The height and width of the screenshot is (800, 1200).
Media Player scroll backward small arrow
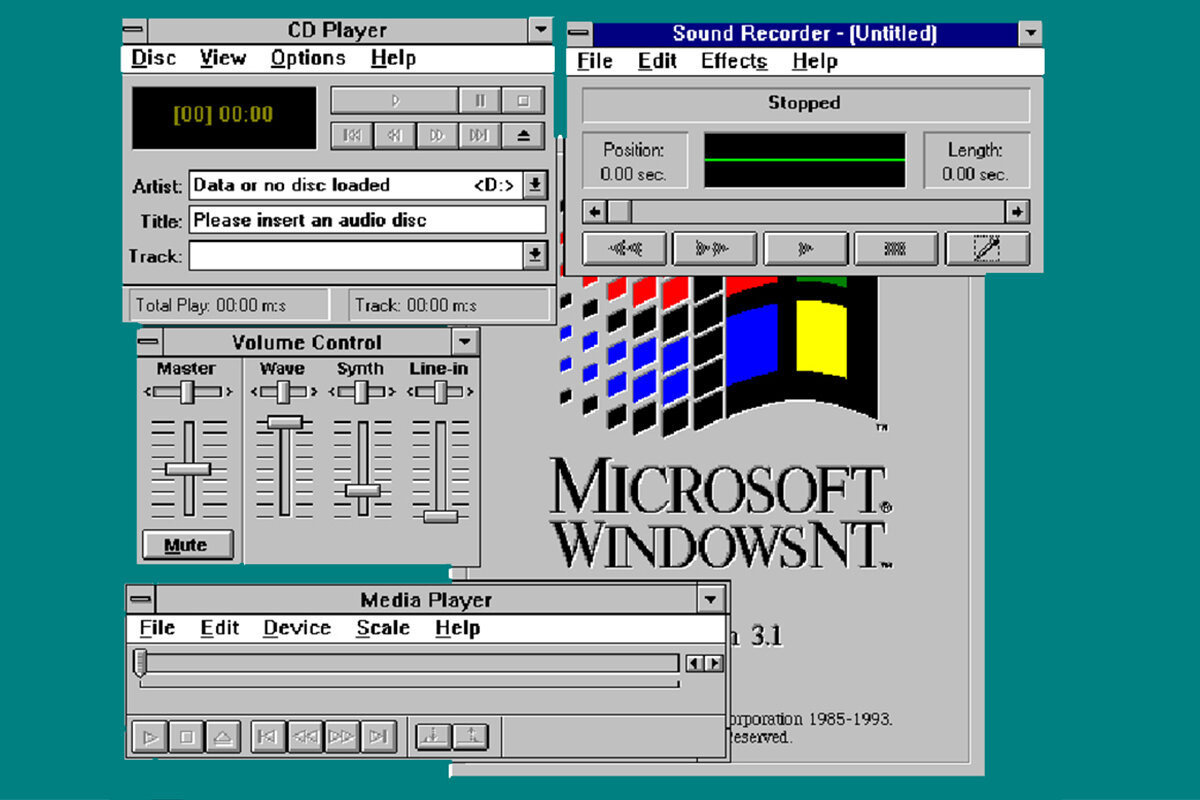click(x=695, y=663)
